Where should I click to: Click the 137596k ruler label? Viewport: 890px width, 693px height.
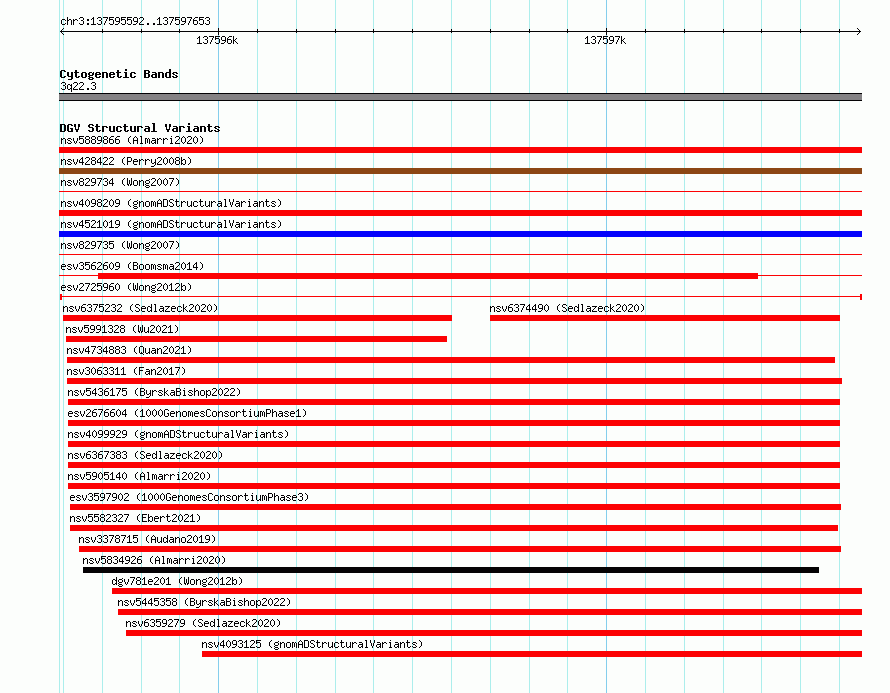pyautogui.click(x=217, y=40)
